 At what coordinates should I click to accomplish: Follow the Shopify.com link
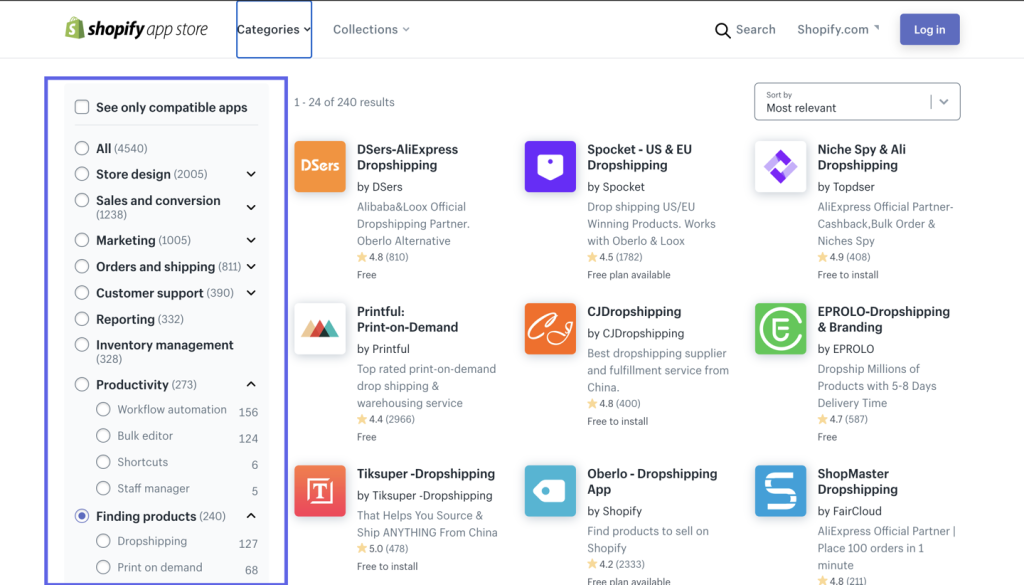(x=837, y=30)
